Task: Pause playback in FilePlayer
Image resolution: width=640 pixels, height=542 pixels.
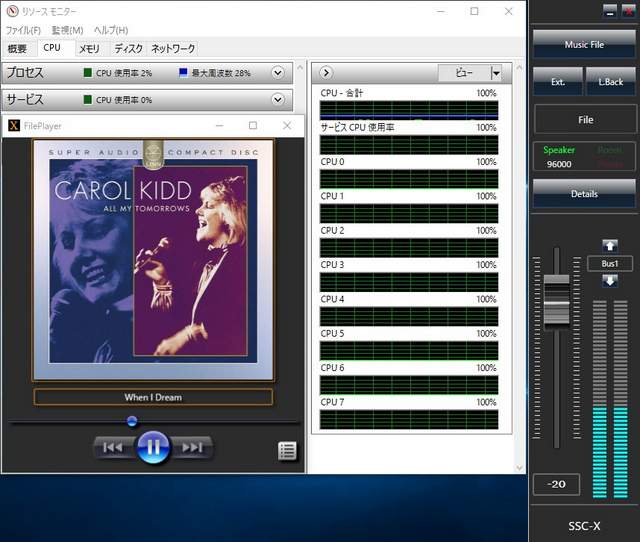Action: (152, 447)
